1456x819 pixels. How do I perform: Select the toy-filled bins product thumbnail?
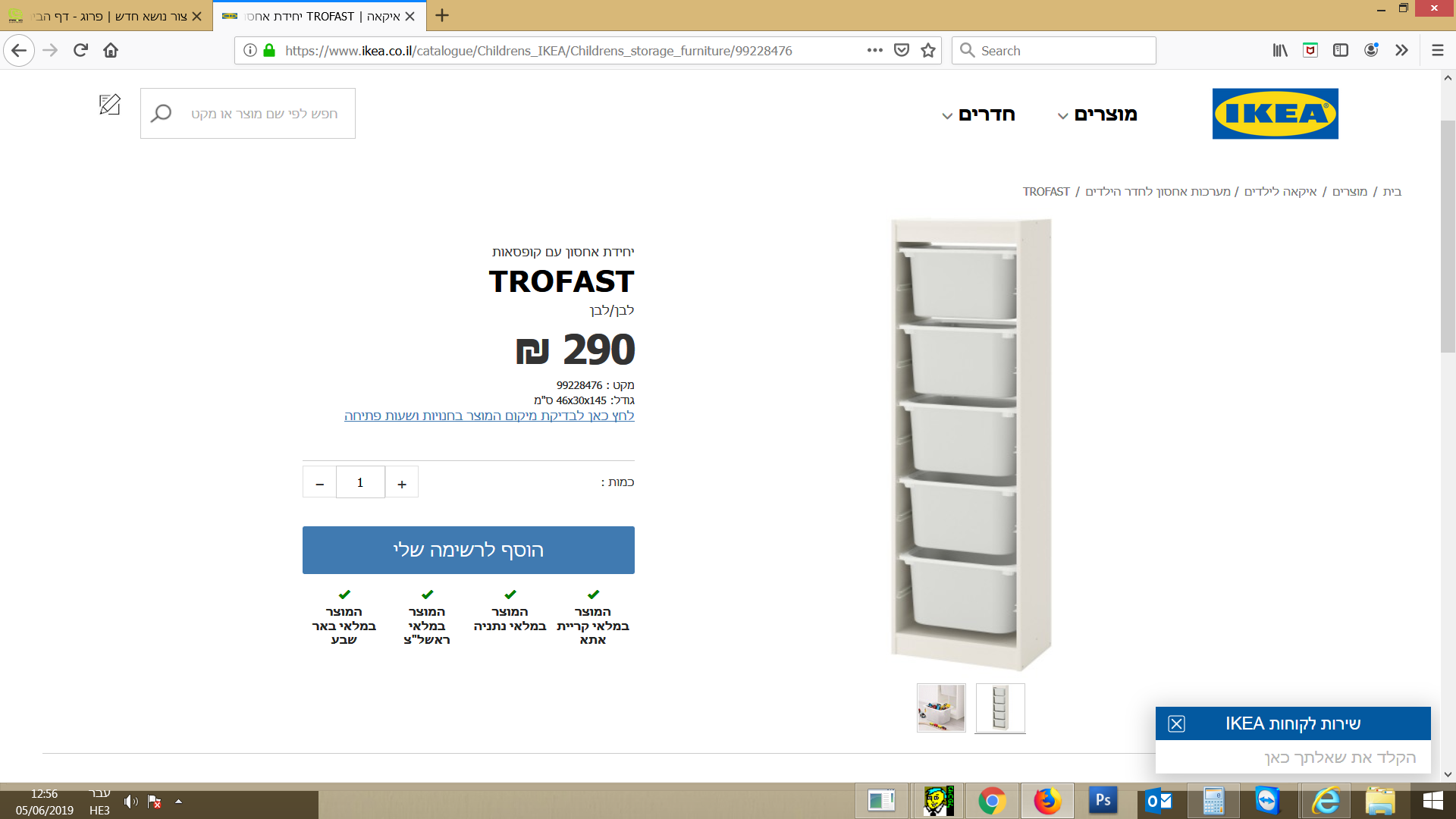pyautogui.click(x=941, y=708)
